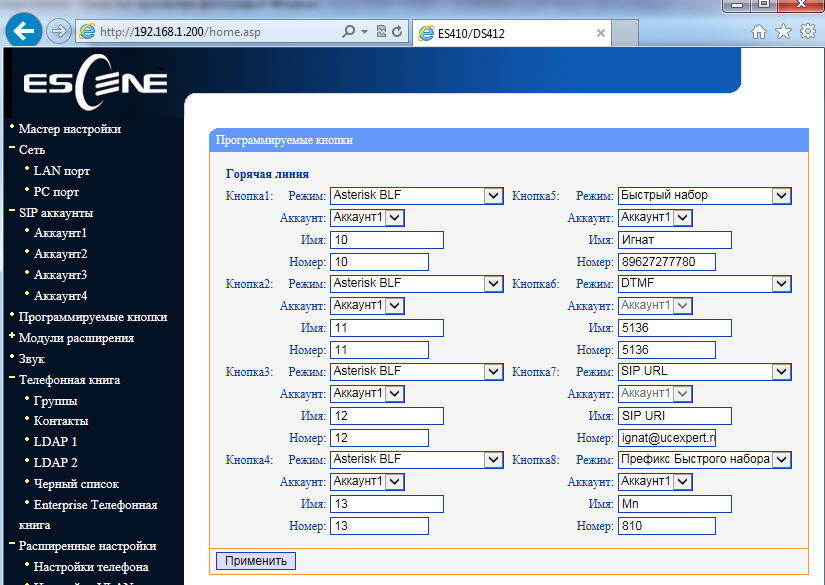Image resolution: width=825 pixels, height=585 pixels.
Task: Click Имя field containing SIP URI
Action: pos(675,416)
